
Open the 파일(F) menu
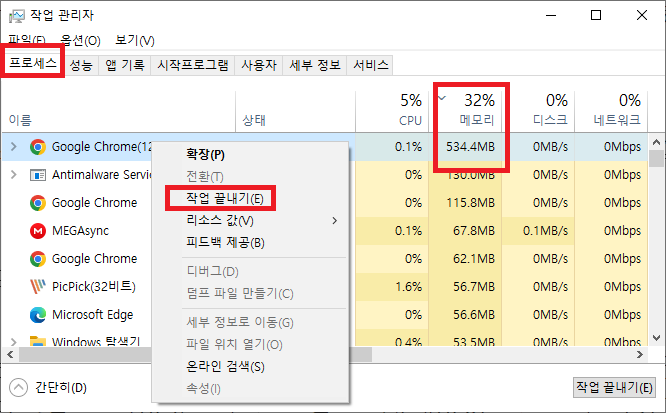point(26,40)
